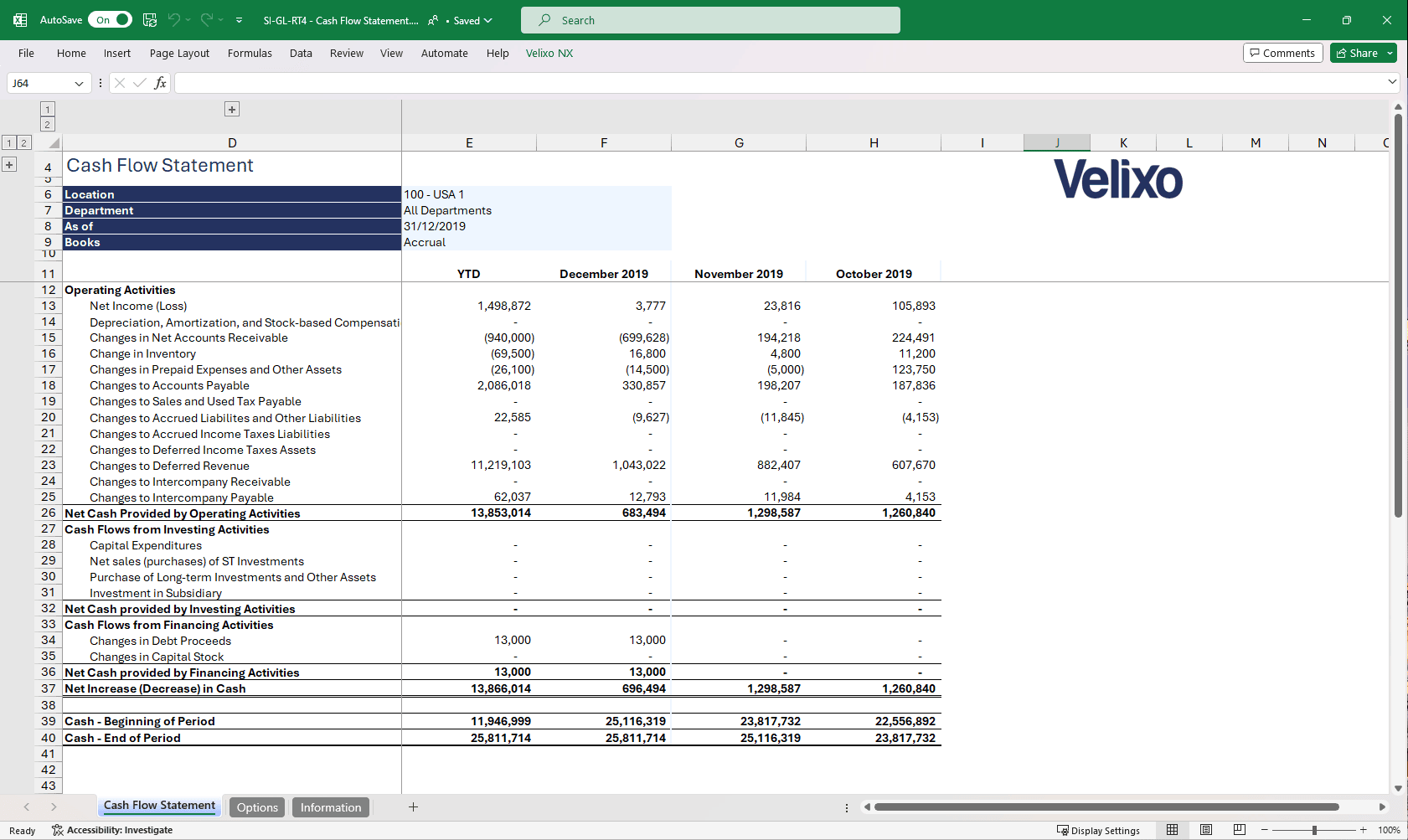
Task: Open the View ribbon tab
Action: click(391, 53)
